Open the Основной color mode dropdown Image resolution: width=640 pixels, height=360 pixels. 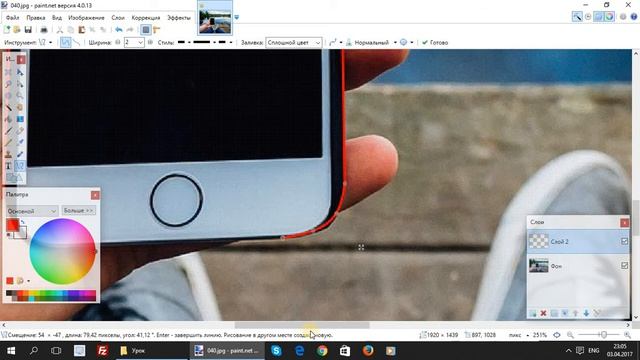tap(32, 211)
